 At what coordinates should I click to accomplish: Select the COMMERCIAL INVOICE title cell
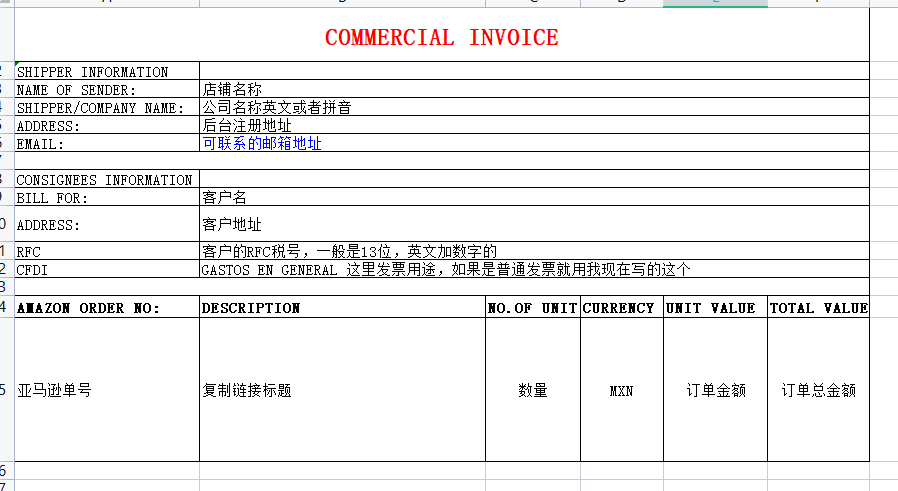pyautogui.click(x=442, y=35)
